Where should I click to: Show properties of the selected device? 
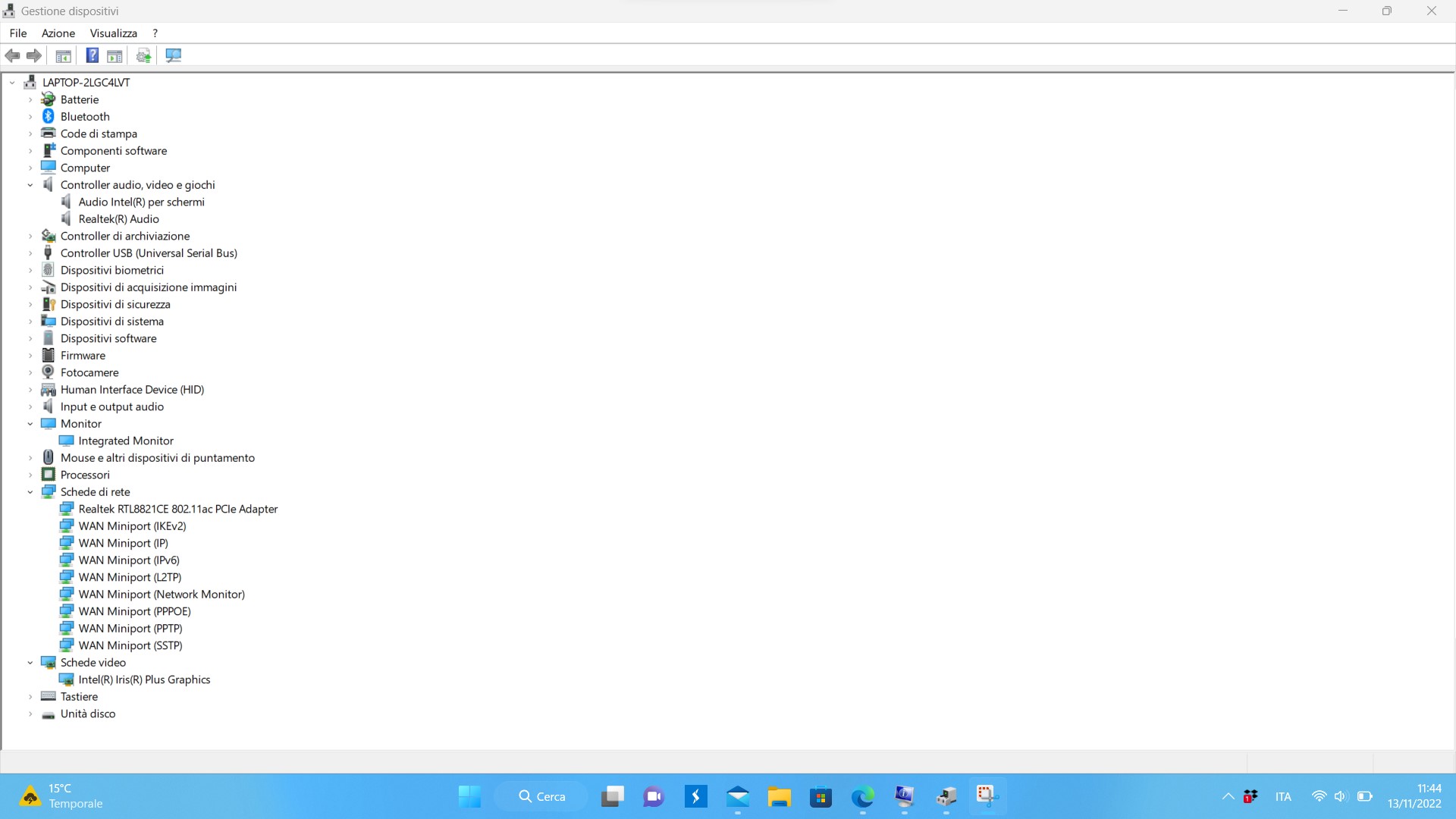(115, 55)
